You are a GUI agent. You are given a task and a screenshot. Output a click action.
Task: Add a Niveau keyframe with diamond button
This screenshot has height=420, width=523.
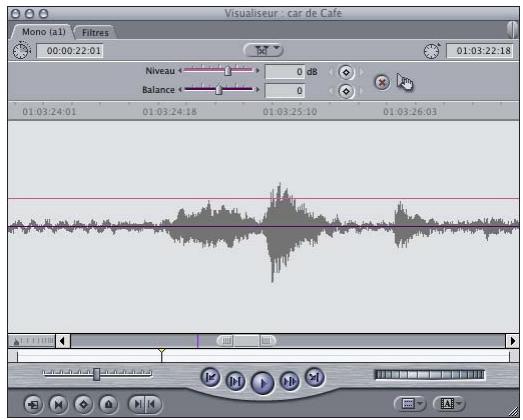pyautogui.click(x=346, y=72)
